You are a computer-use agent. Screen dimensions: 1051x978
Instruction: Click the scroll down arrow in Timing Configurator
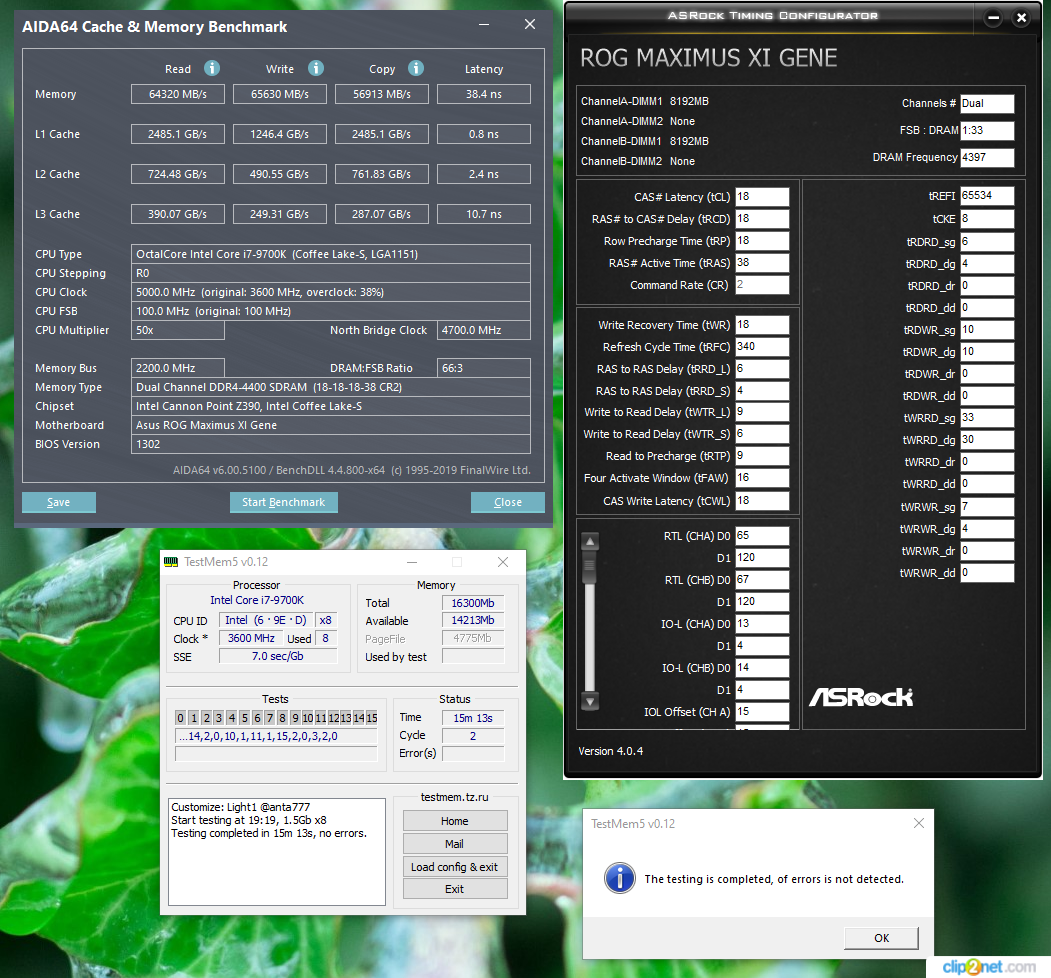point(590,702)
